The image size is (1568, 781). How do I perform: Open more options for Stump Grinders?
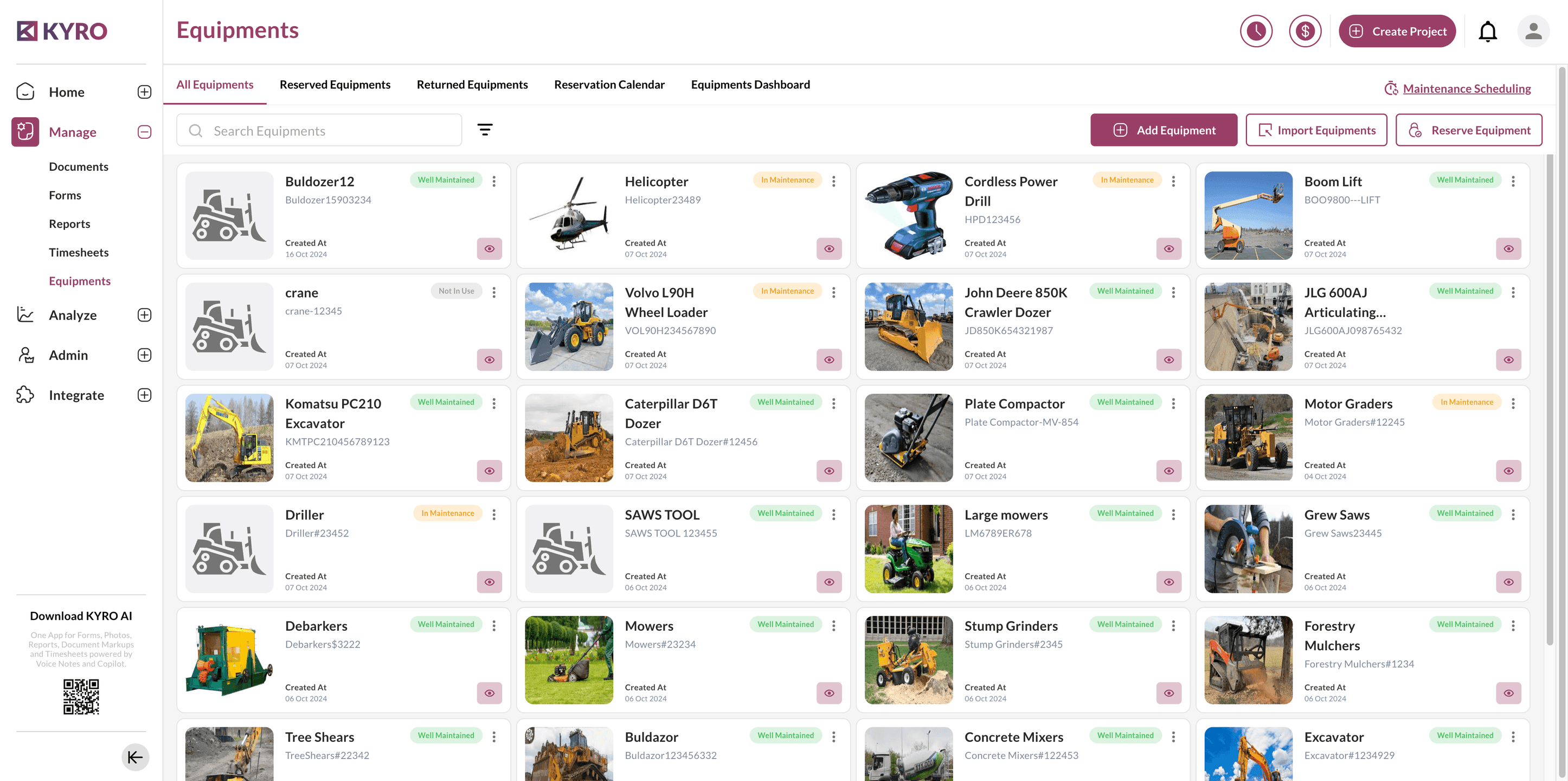click(x=1173, y=626)
